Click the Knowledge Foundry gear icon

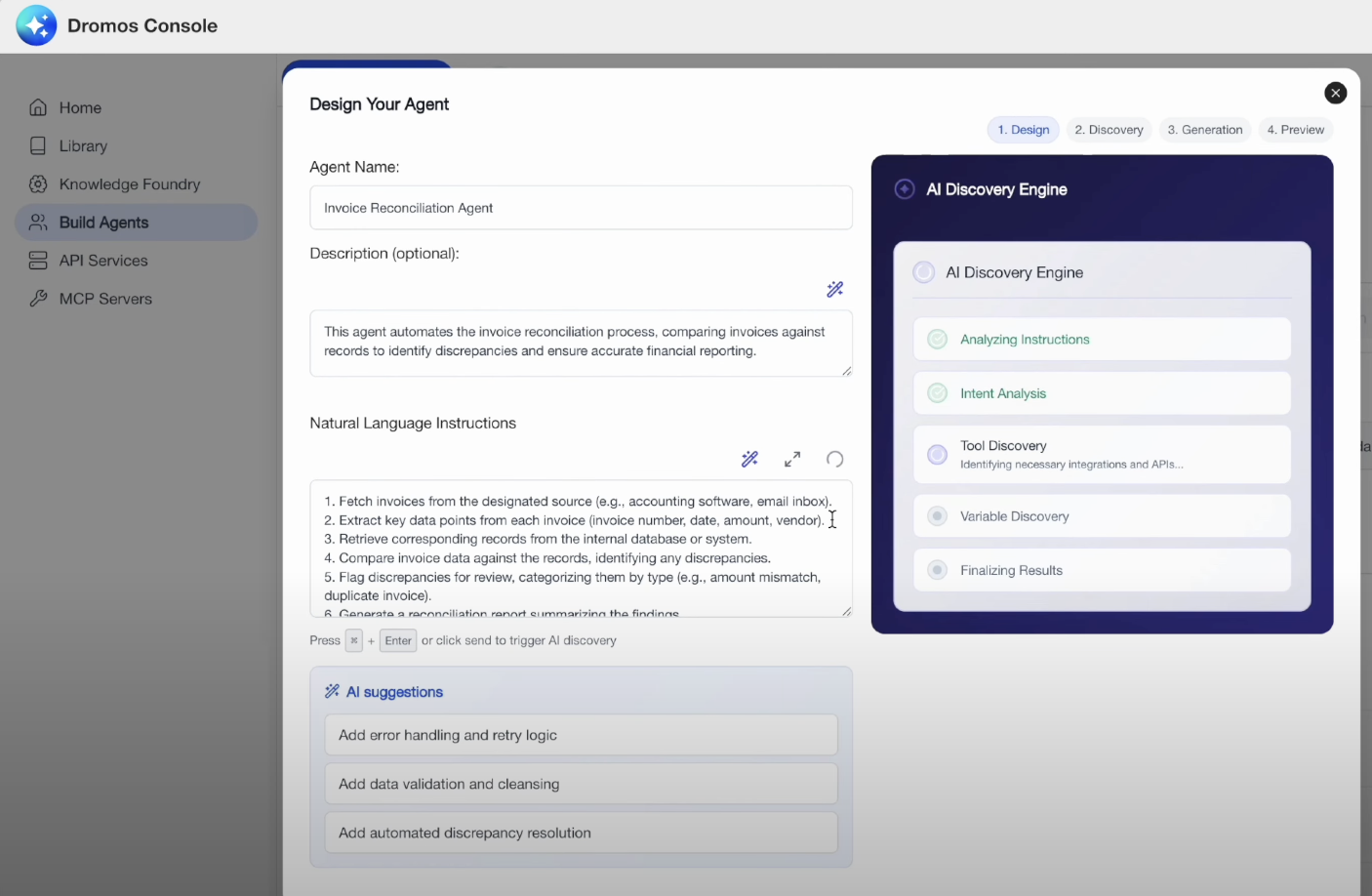[x=38, y=183]
